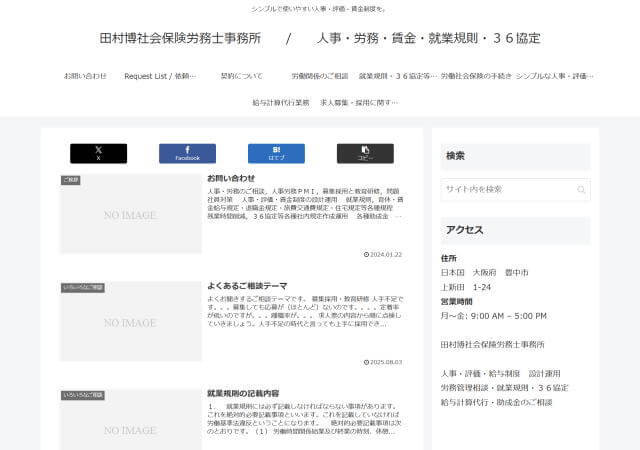This screenshot has width=640, height=450.
Task: Click sidebar text 給与計算代行・助成金のご相談
Action: click(496, 402)
